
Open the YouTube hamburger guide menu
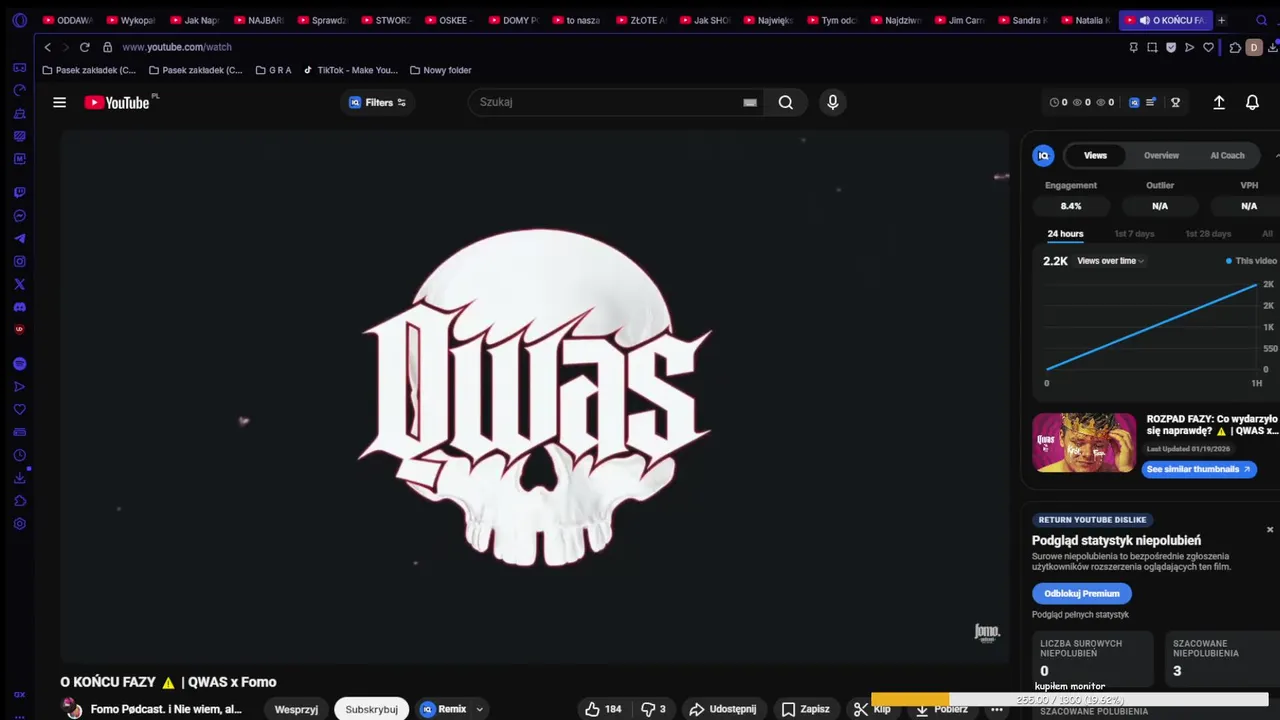[x=59, y=102]
